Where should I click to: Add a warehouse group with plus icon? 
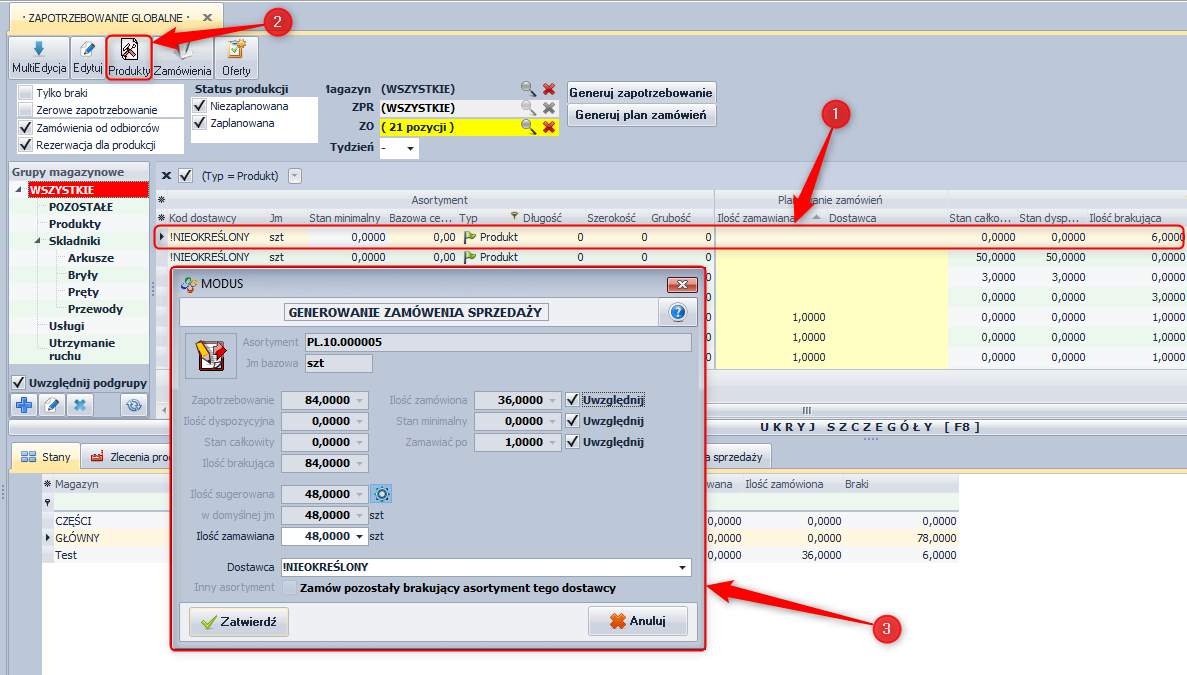(25, 405)
